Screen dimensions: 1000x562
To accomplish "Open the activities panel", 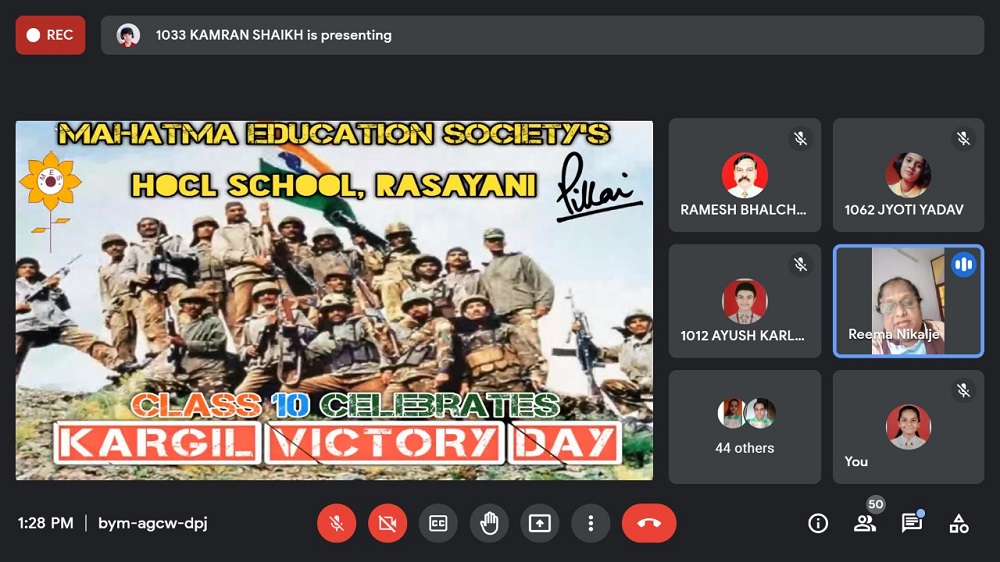I will tap(958, 523).
